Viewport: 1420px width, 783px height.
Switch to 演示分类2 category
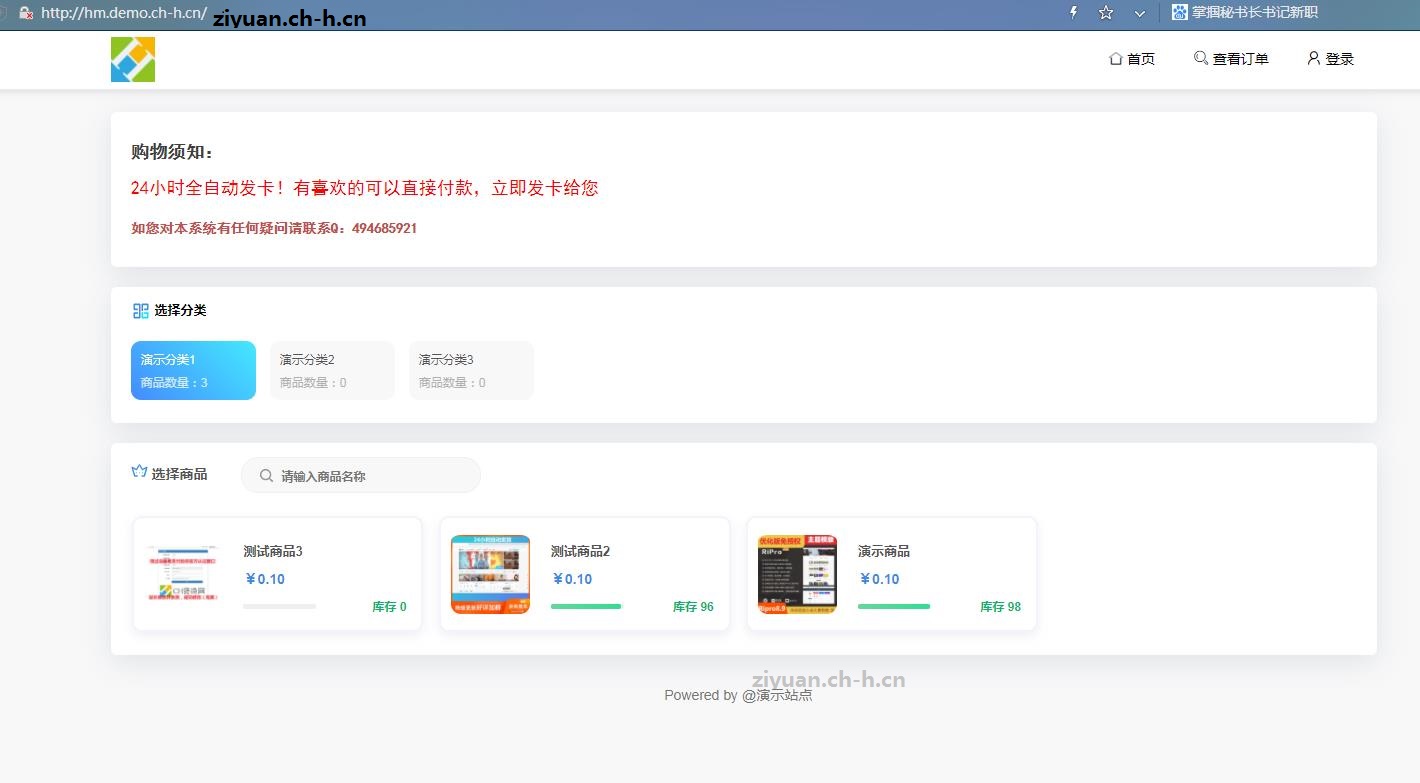click(x=332, y=370)
